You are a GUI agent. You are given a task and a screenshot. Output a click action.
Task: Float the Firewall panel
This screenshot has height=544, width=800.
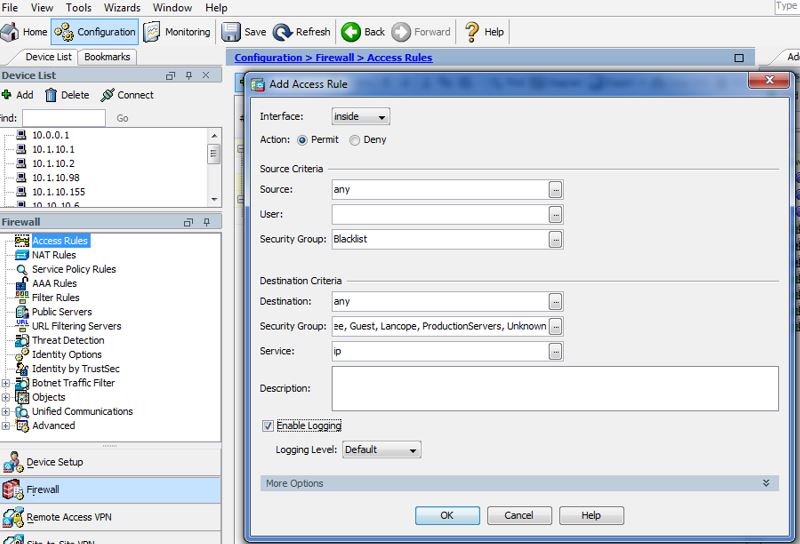(188, 222)
